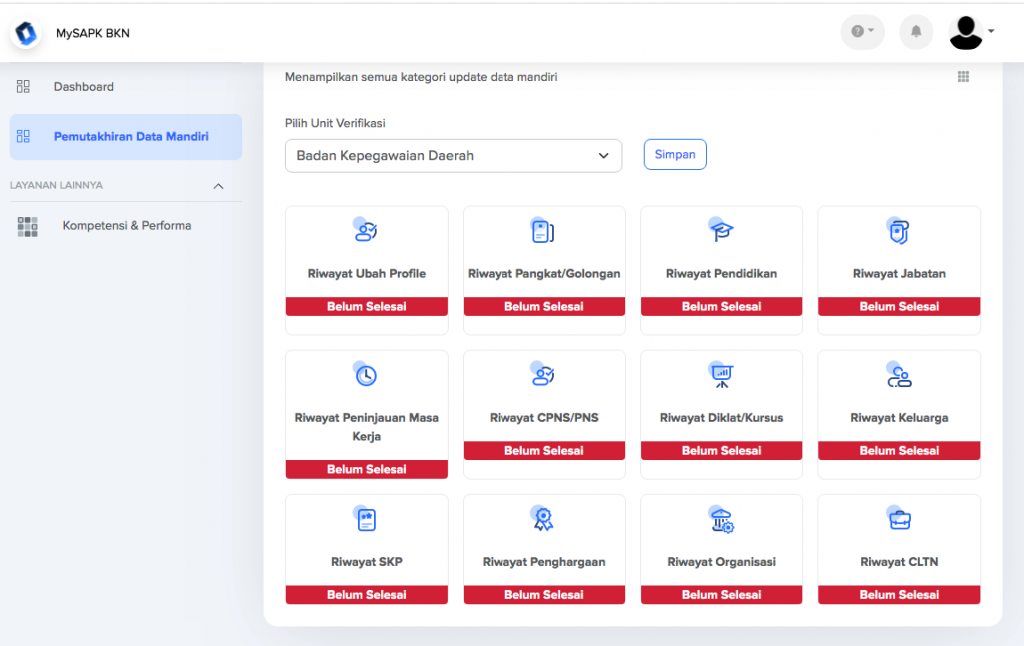Image resolution: width=1024 pixels, height=646 pixels.
Task: Click Belum Selesai under Riwayat Ubah Profile
Action: click(366, 306)
